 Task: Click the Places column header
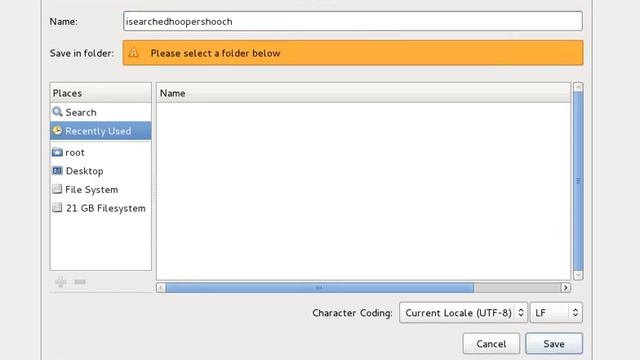coord(100,93)
